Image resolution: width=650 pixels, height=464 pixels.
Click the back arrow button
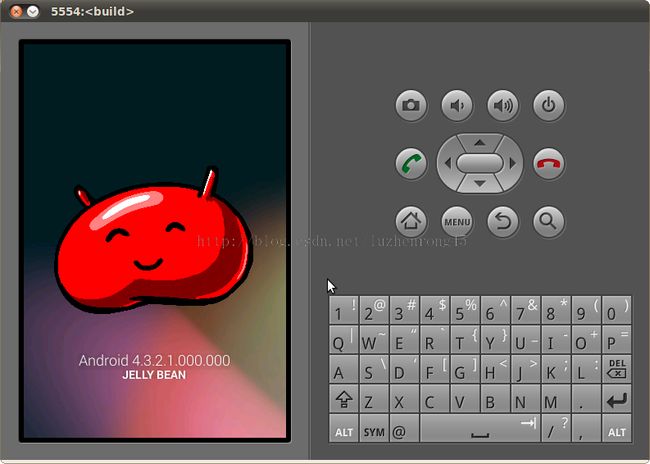click(503, 222)
